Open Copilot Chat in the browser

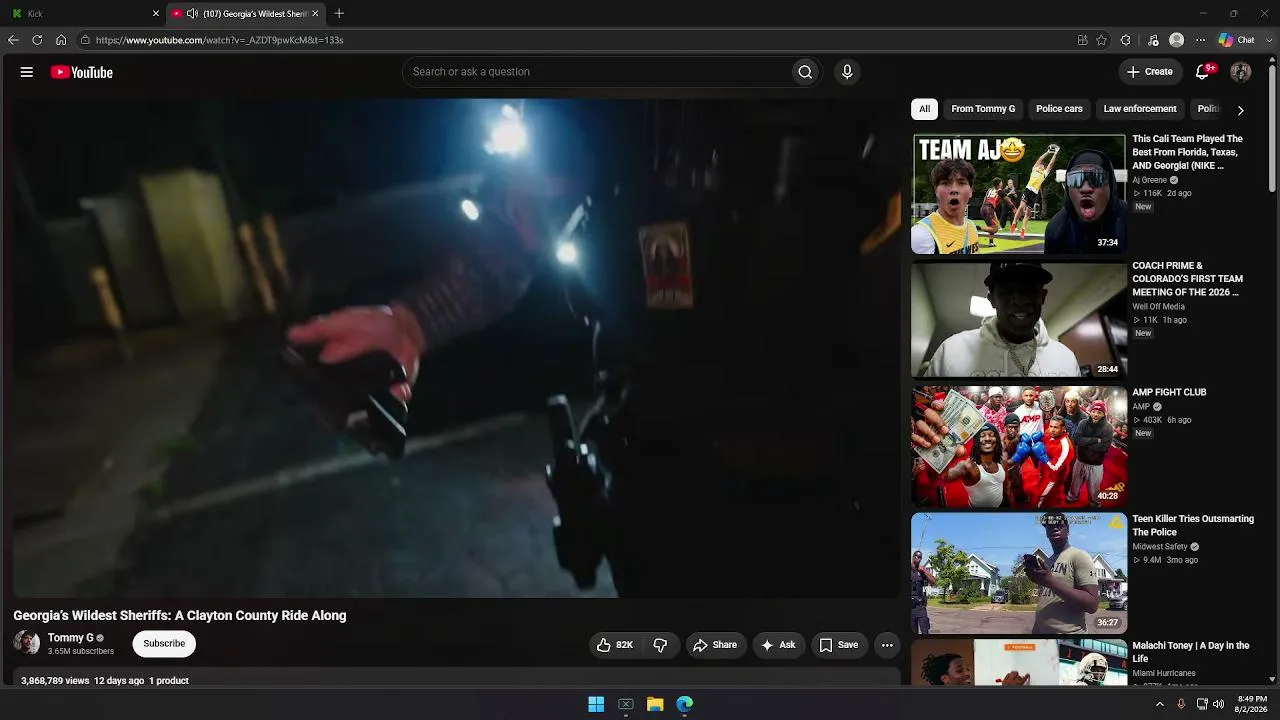1237,40
